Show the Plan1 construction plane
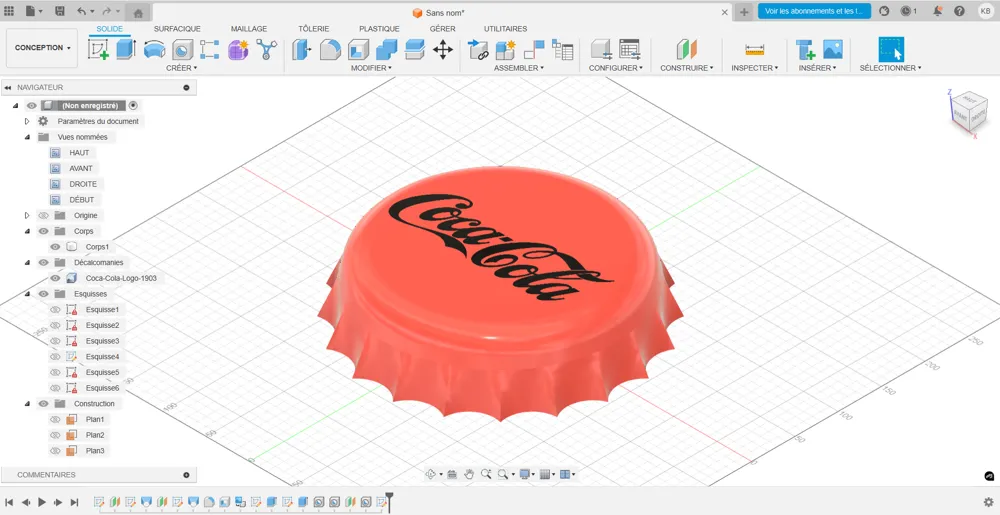This screenshot has height=515, width=1000. click(55, 419)
